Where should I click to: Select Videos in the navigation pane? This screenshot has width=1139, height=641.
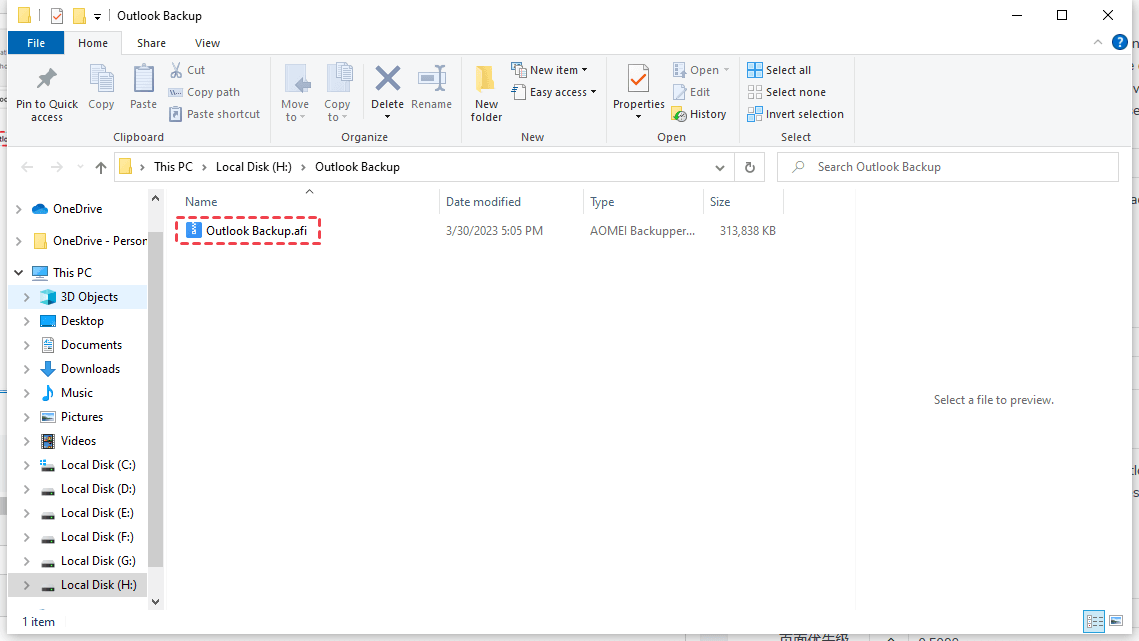78,440
